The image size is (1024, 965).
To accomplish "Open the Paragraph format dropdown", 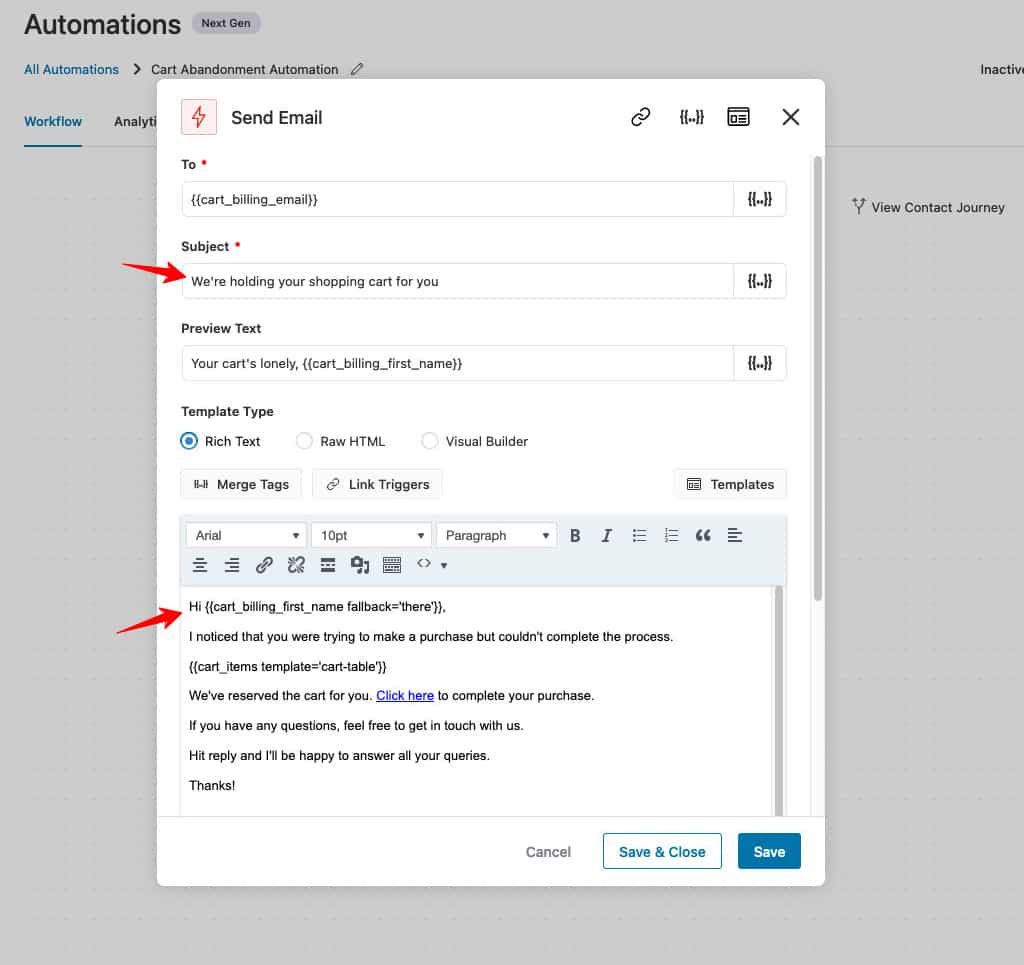I will (496, 535).
